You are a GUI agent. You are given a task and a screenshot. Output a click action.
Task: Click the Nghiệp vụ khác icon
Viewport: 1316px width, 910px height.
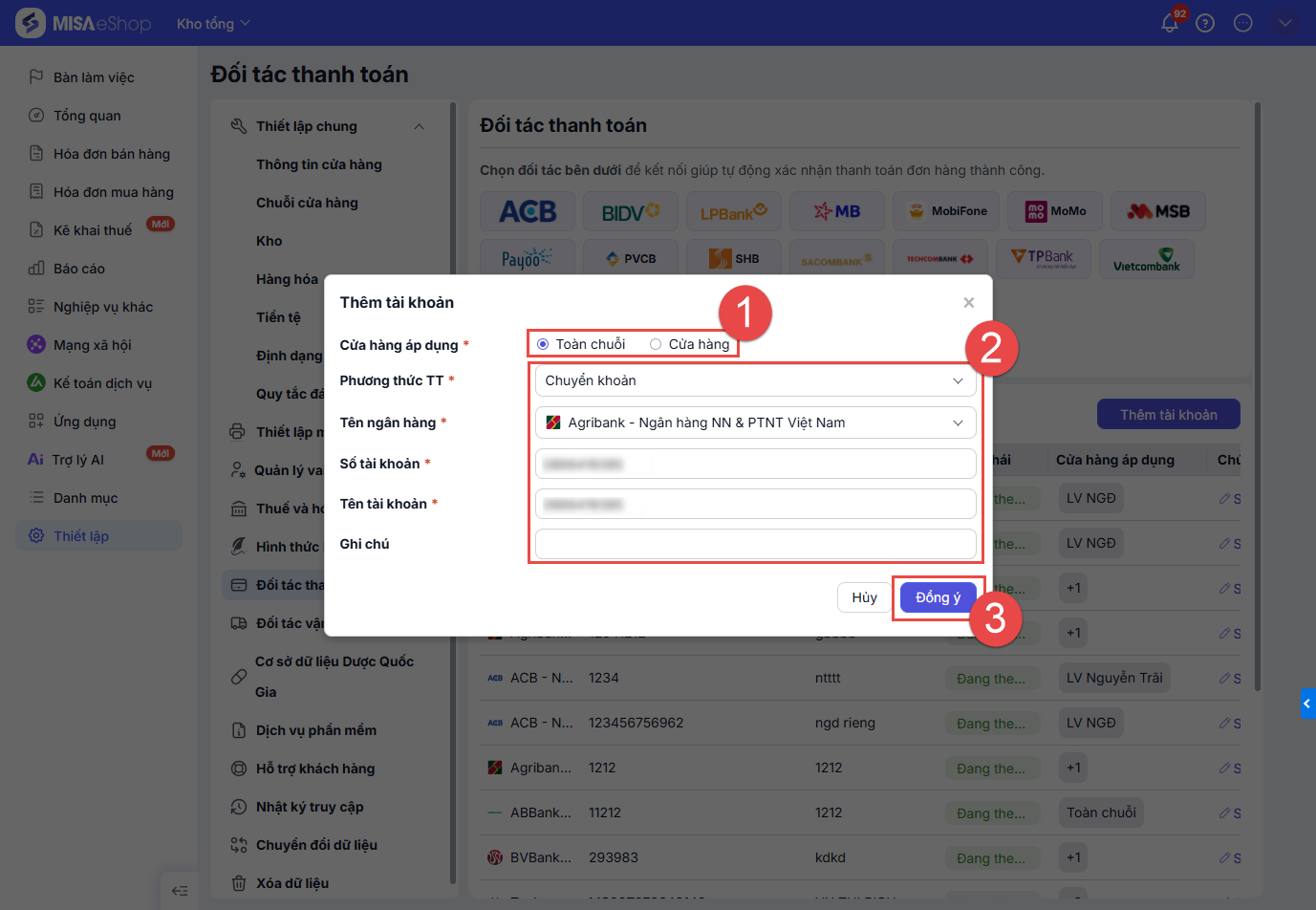point(36,307)
